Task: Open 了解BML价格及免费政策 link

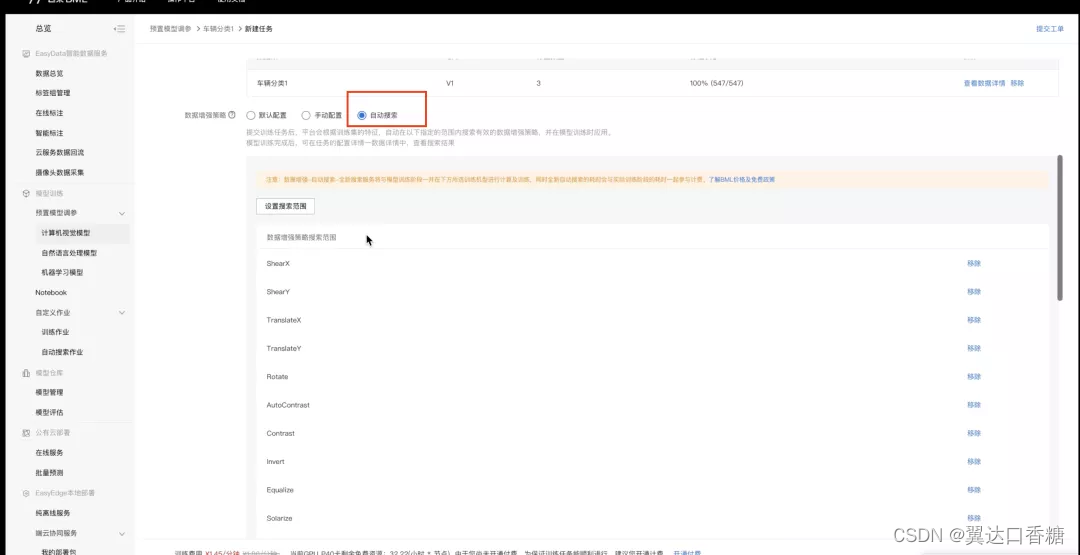Action: 742,180
